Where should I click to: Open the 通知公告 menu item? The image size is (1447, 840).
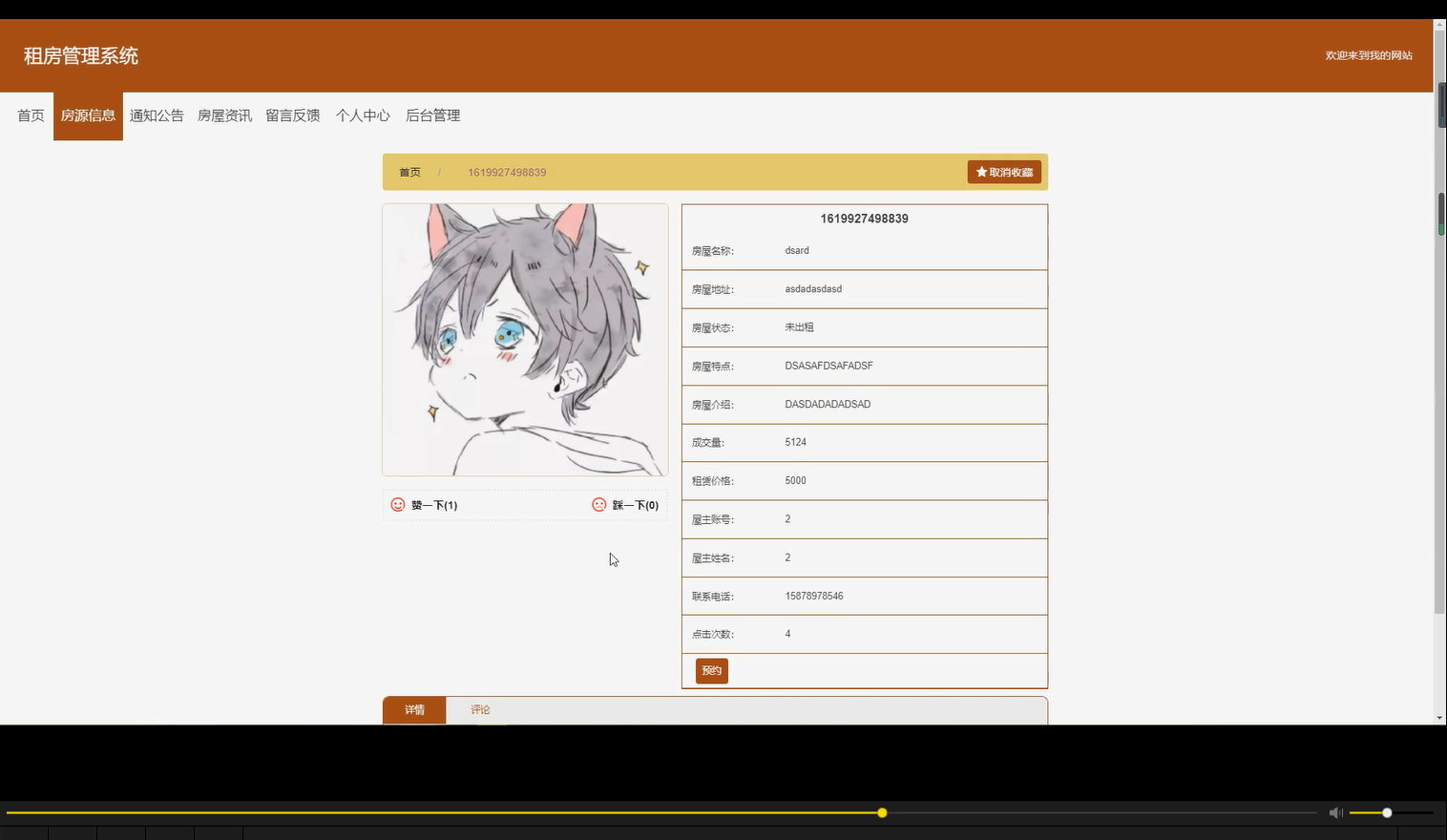[157, 115]
